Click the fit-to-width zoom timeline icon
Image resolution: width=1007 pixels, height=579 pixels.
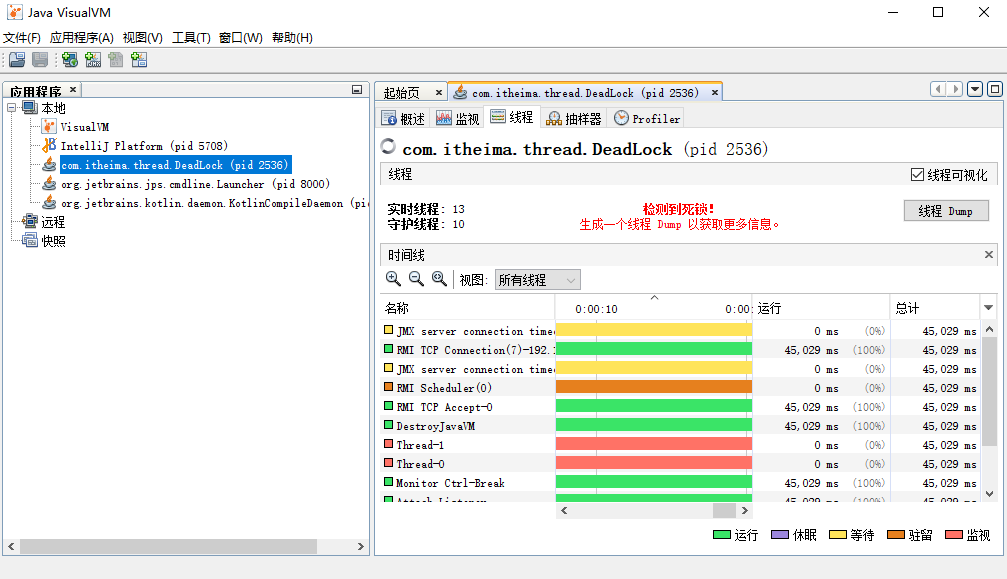[x=439, y=279]
